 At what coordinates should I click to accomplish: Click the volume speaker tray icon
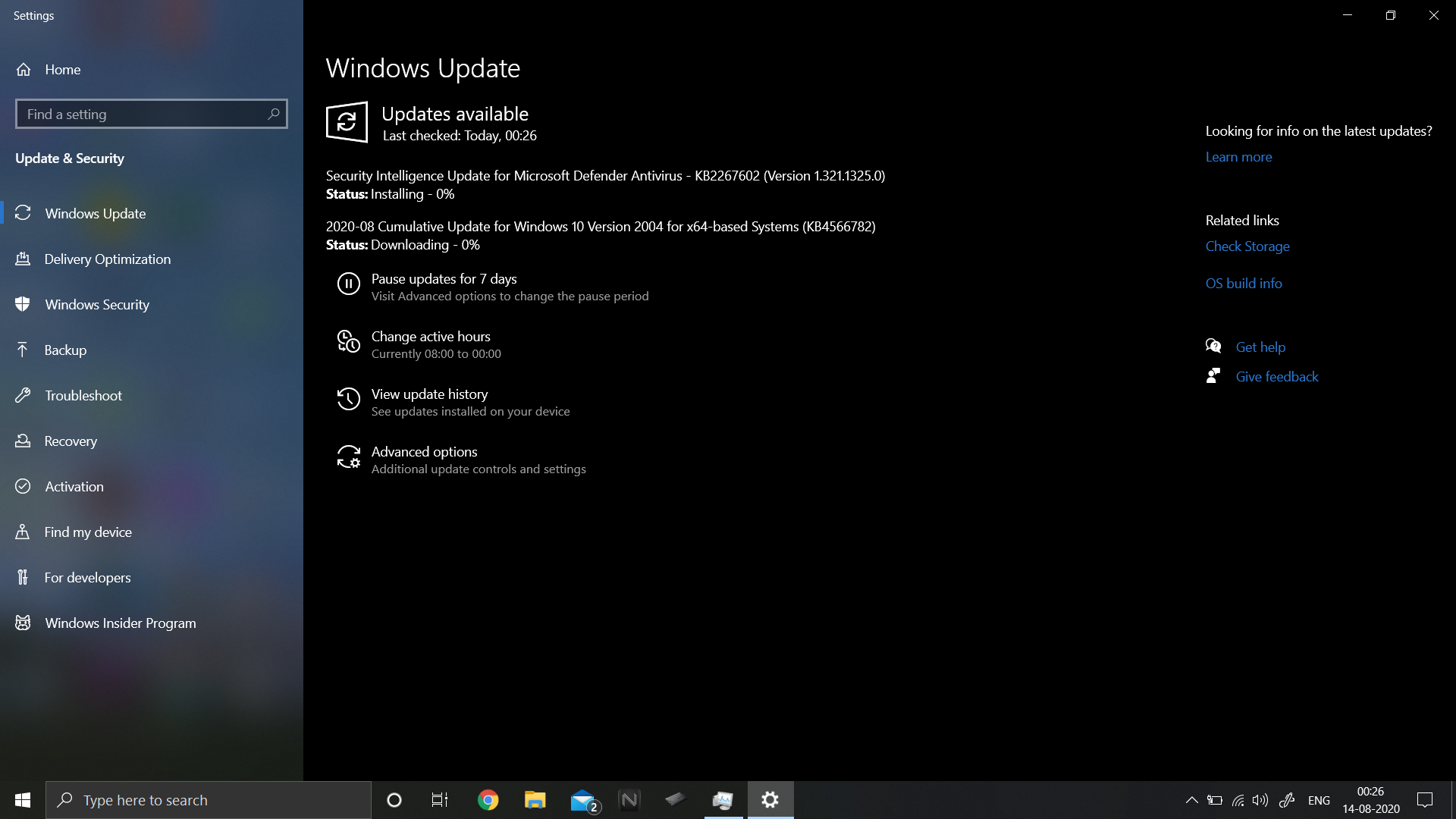1260,800
